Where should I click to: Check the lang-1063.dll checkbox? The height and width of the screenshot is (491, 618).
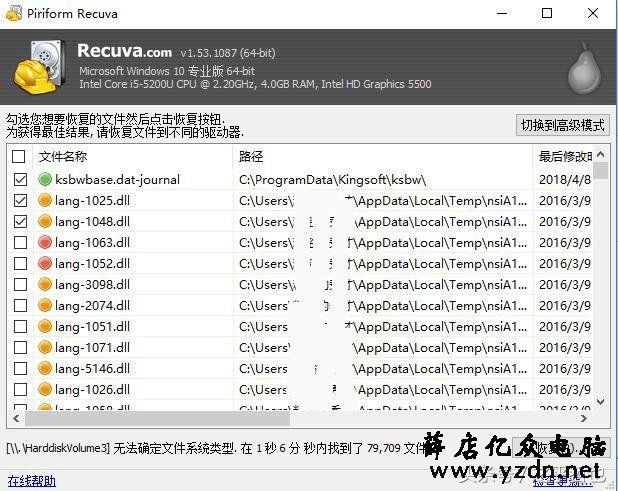[20, 242]
